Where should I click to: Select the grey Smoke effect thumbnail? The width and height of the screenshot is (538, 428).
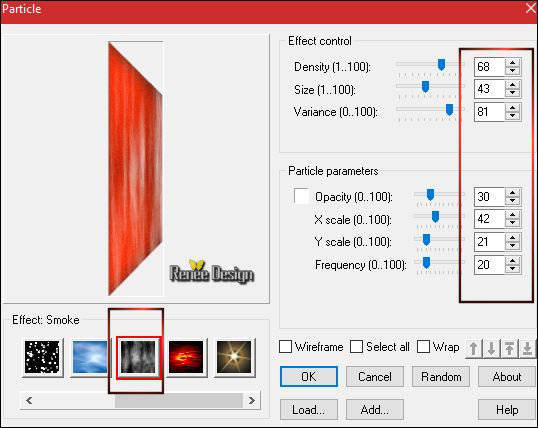pyautogui.click(x=138, y=357)
